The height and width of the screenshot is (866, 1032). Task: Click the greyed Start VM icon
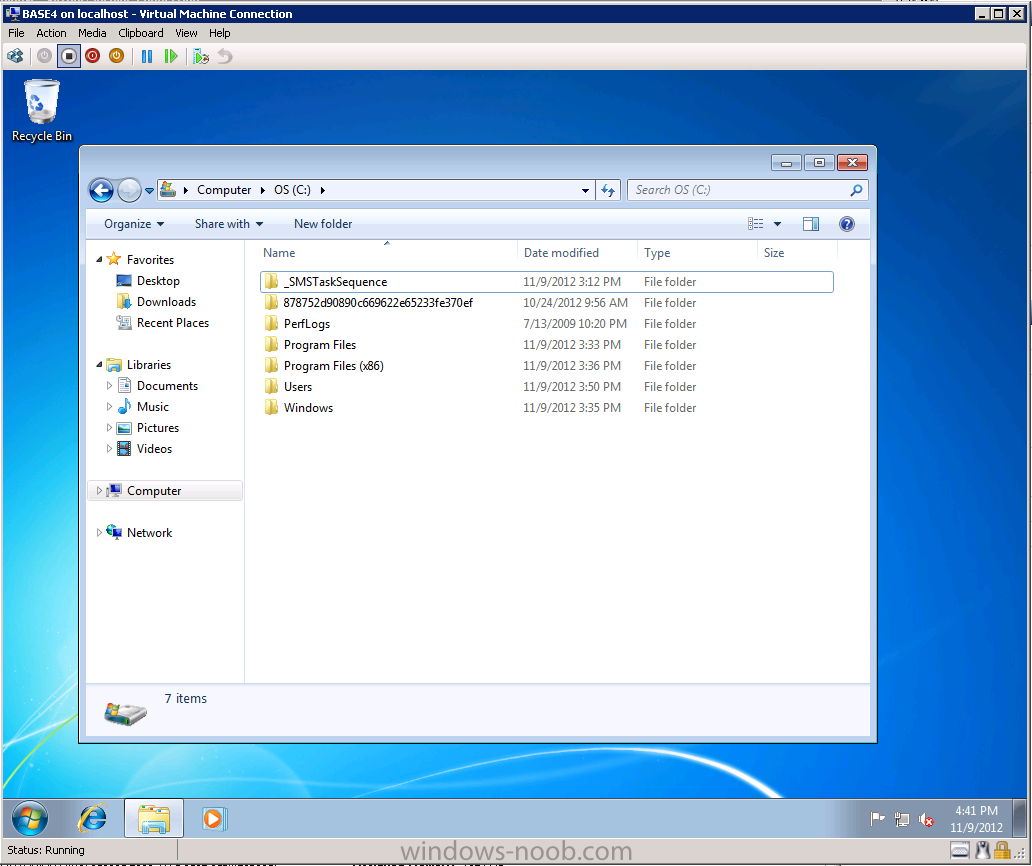(x=44, y=57)
